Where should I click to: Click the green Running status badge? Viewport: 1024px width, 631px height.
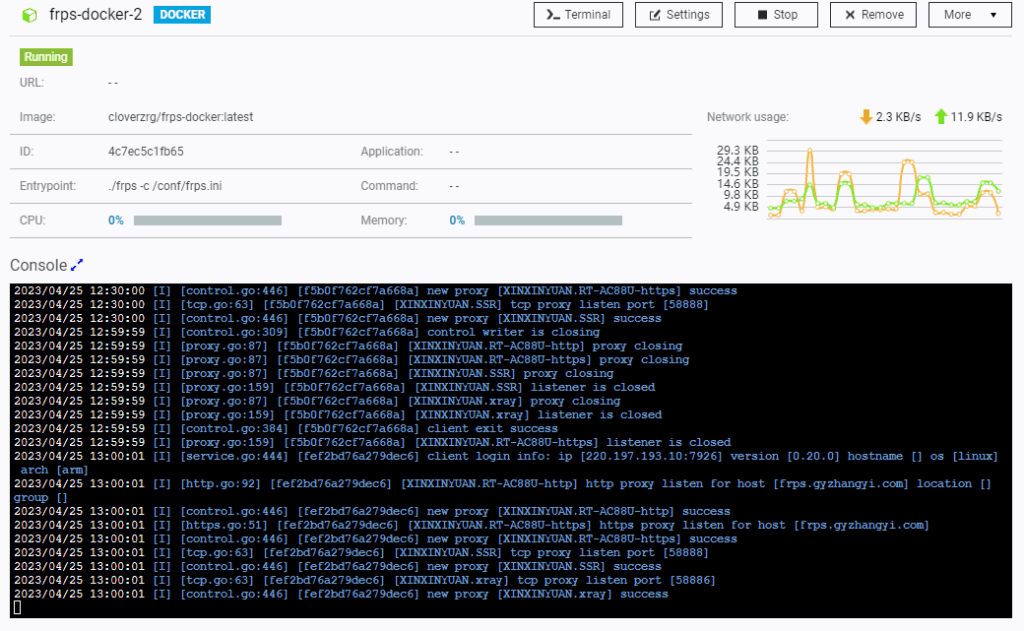pyautogui.click(x=46, y=57)
